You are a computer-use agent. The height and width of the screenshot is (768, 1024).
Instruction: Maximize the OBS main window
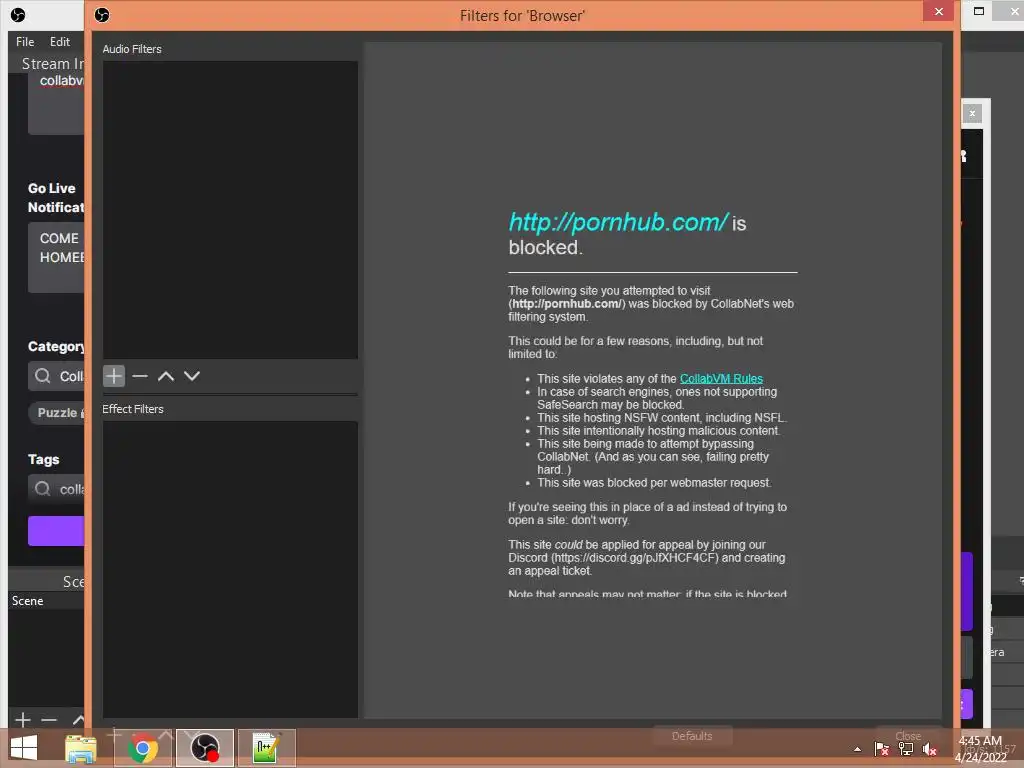979,11
